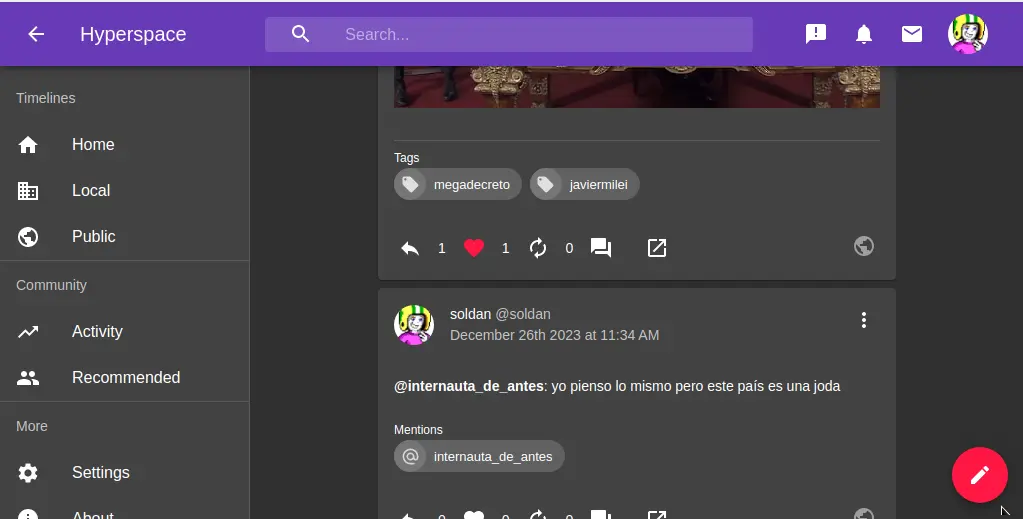Open first post in new window icon
The image size is (1023, 519).
(x=657, y=248)
